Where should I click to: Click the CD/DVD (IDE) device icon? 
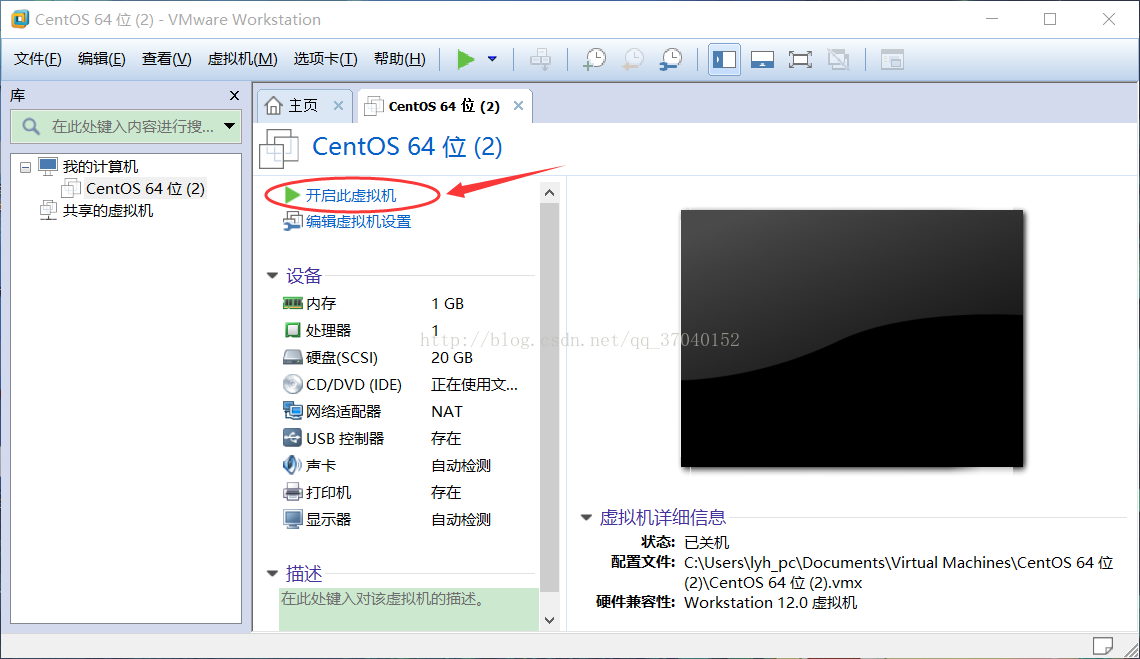coord(292,384)
